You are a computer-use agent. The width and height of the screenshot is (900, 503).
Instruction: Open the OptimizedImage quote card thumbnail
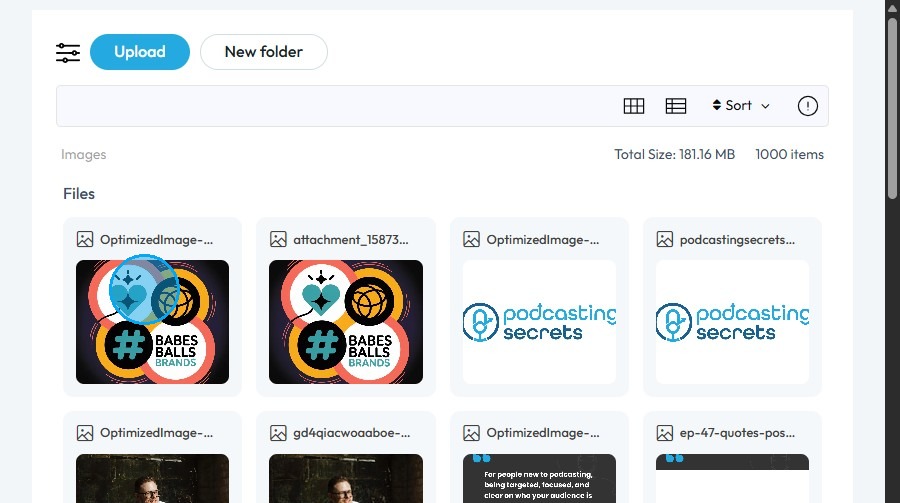click(539, 478)
